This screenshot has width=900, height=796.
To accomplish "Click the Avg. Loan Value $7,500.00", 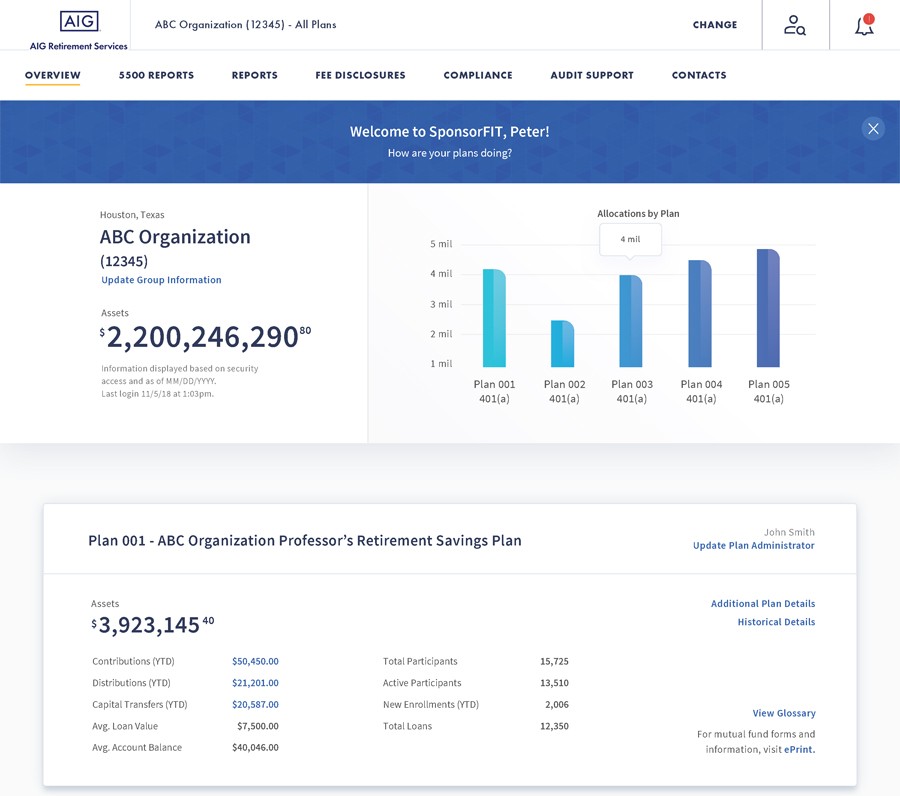I will tap(258, 726).
